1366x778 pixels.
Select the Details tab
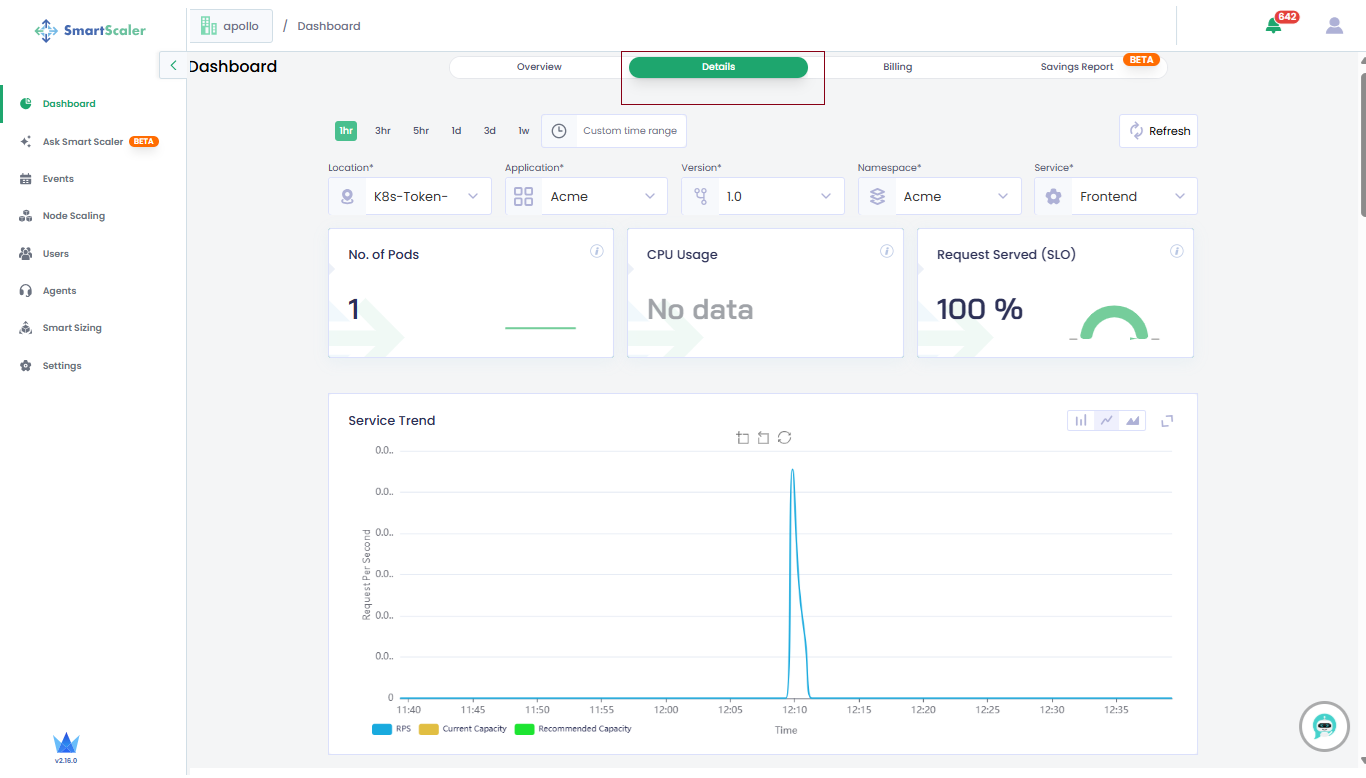click(718, 67)
